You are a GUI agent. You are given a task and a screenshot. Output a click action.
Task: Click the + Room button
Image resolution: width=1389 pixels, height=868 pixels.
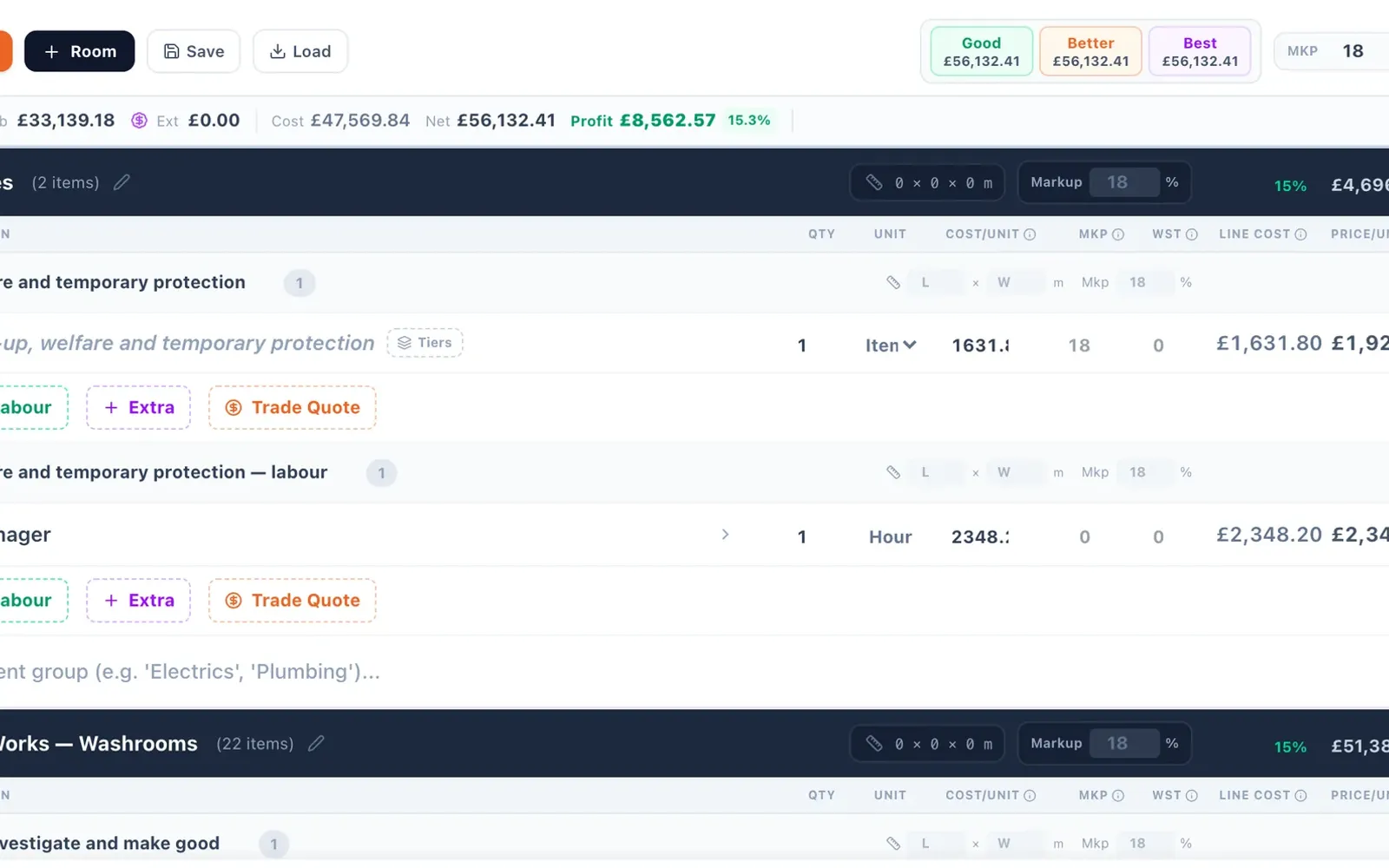(79, 51)
